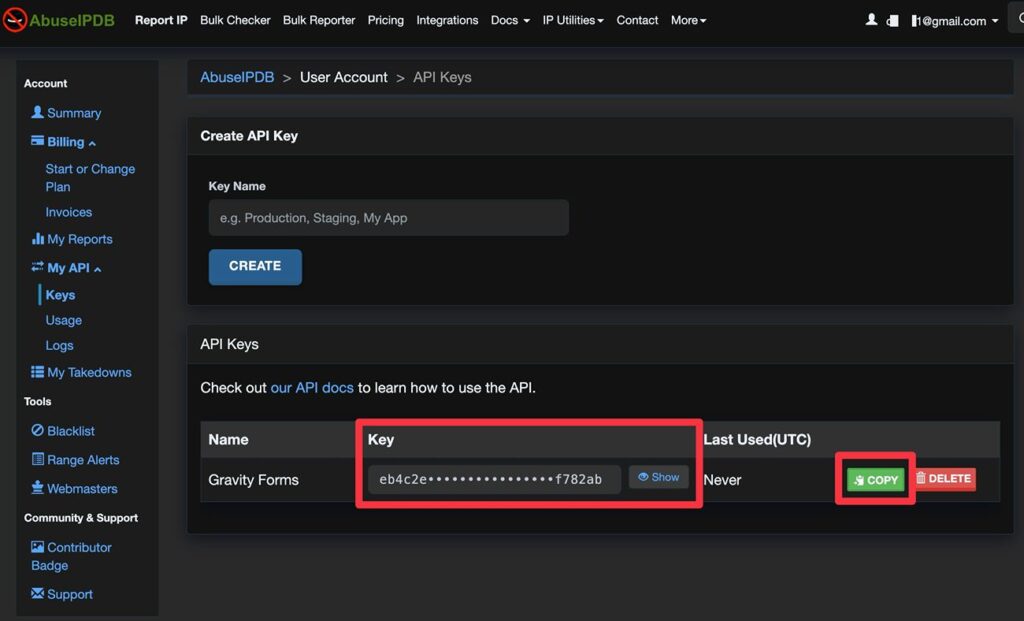This screenshot has width=1024, height=621.
Task: Open the Pricing page
Action: 385,20
